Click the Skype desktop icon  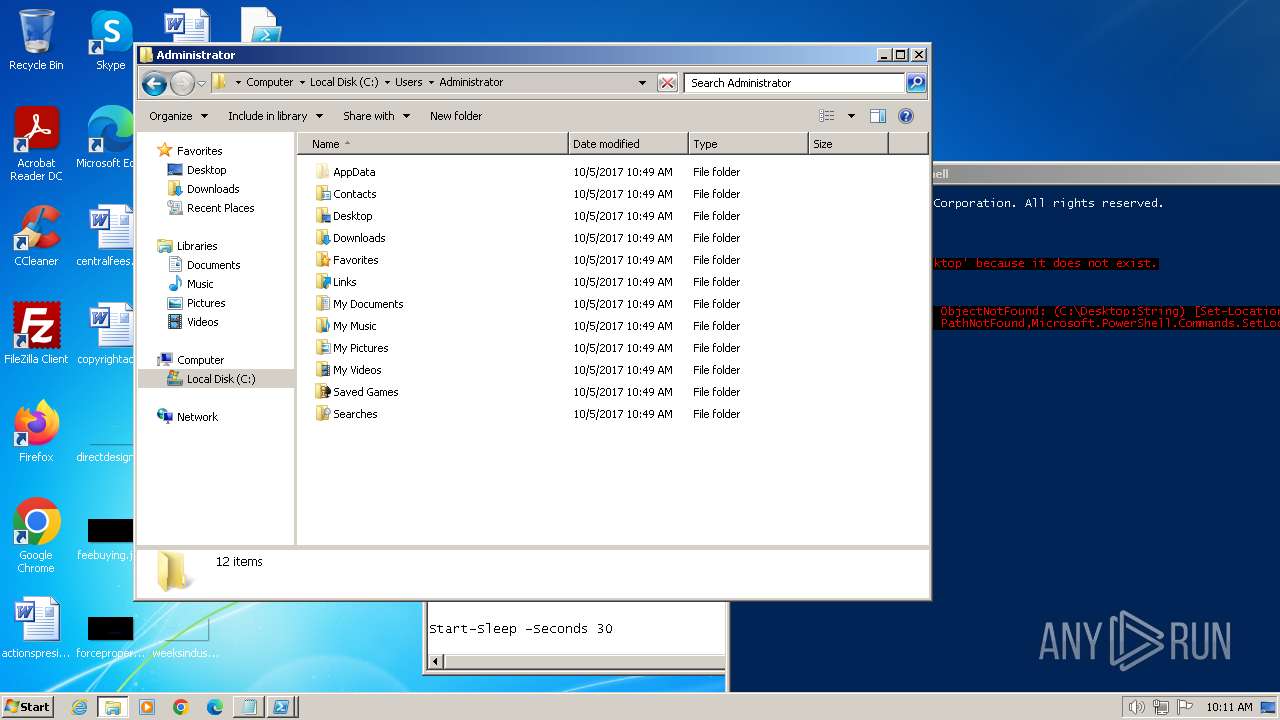click(110, 40)
